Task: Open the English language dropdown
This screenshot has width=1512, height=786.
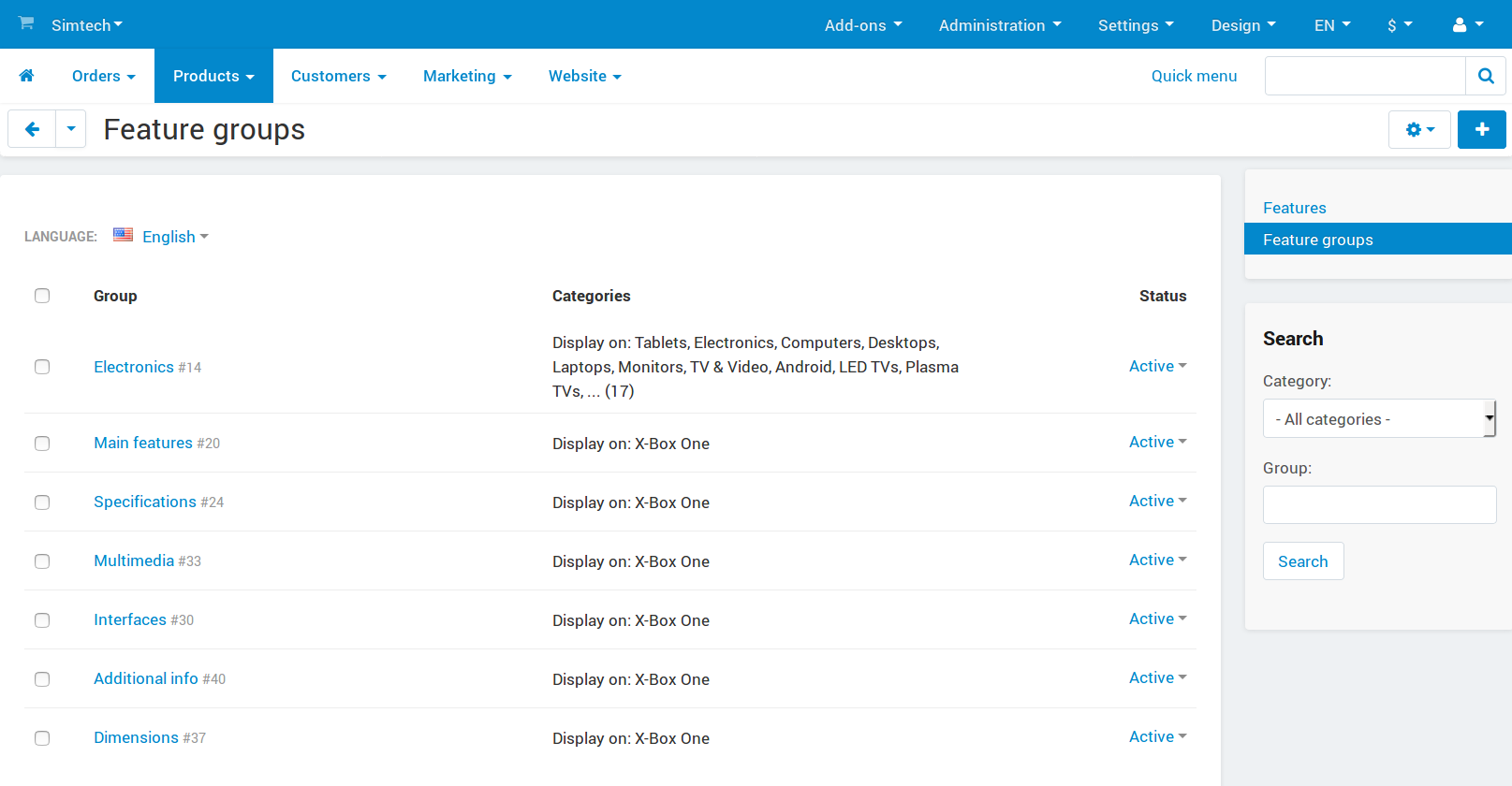Action: point(175,237)
